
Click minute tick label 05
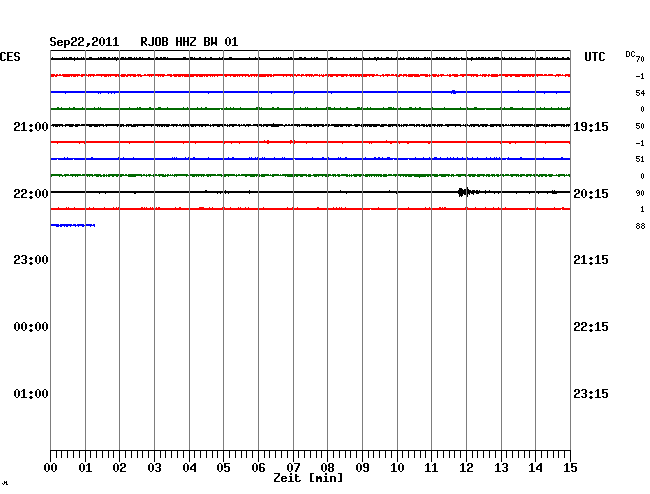click(x=223, y=468)
